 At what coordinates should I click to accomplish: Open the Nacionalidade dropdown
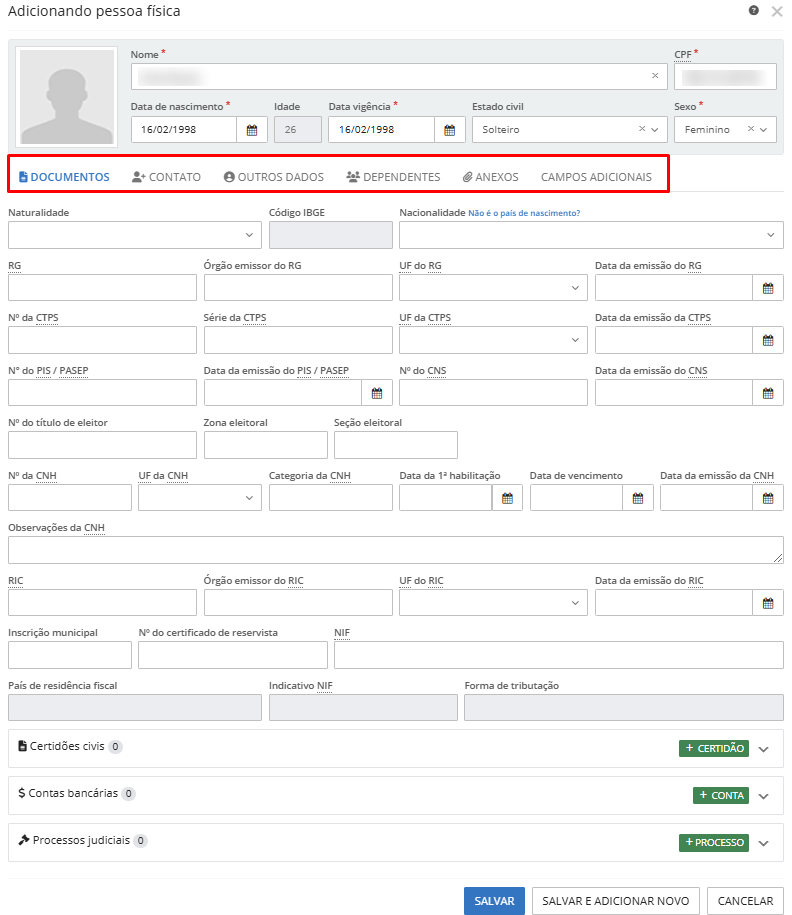point(591,235)
